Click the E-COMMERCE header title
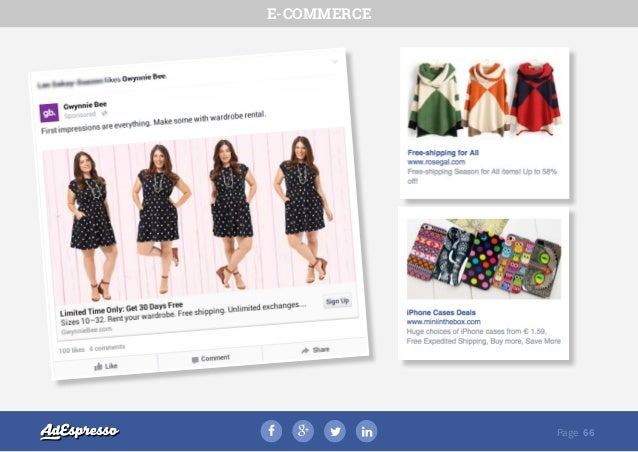 tap(319, 13)
